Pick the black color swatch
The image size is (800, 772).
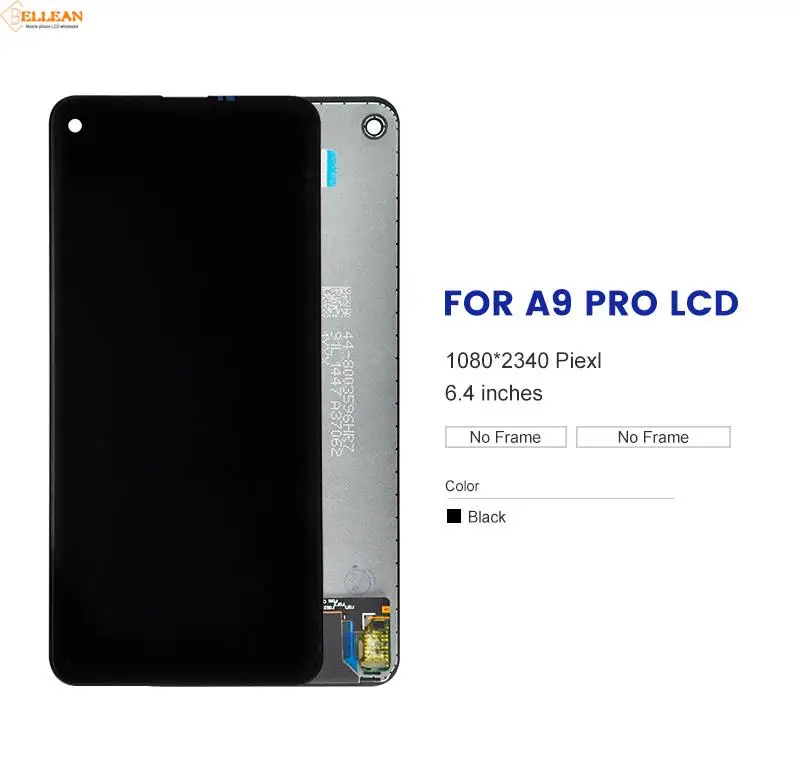click(x=454, y=516)
